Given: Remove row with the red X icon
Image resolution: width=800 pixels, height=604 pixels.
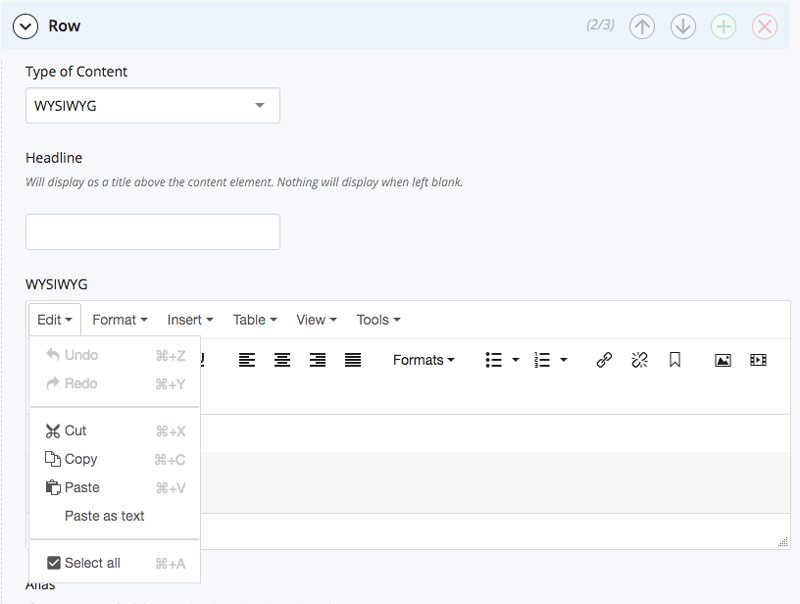Looking at the screenshot, I should (764, 26).
